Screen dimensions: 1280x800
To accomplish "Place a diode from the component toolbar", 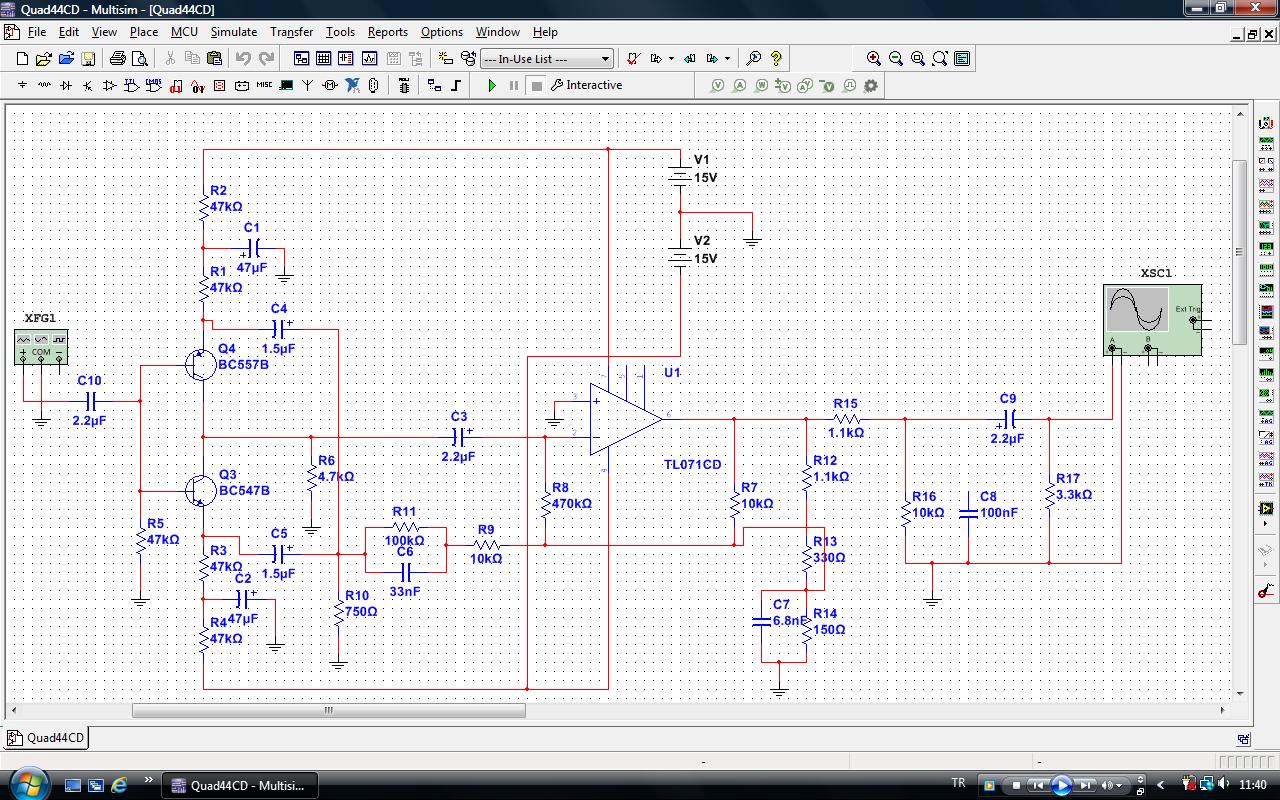I will (x=66, y=86).
